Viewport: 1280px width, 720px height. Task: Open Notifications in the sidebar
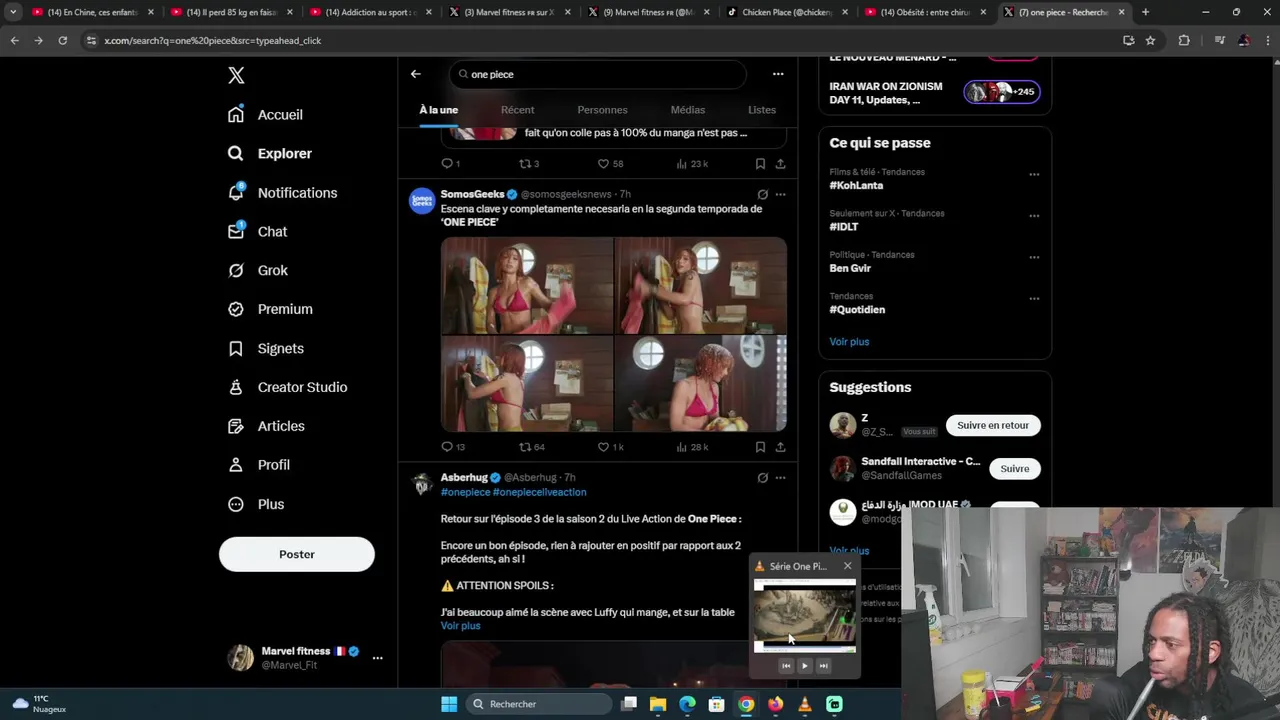point(282,192)
